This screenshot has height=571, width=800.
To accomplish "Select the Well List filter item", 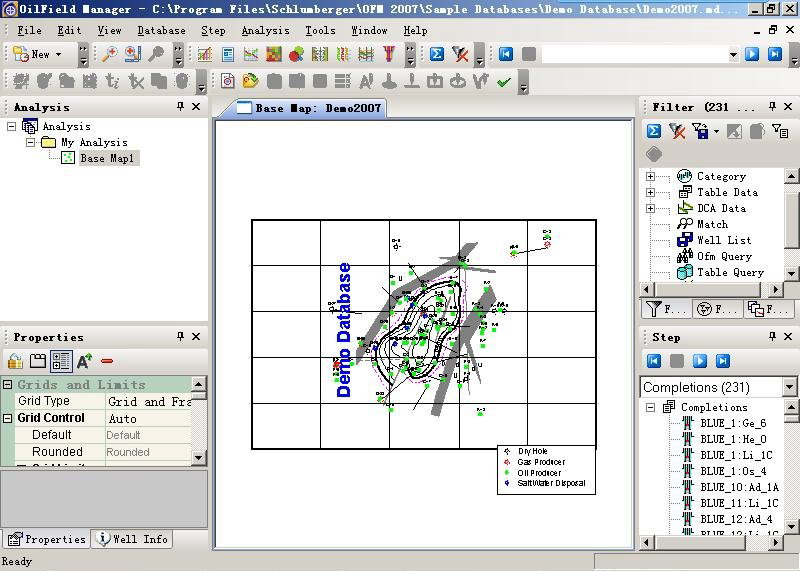I will (x=724, y=240).
